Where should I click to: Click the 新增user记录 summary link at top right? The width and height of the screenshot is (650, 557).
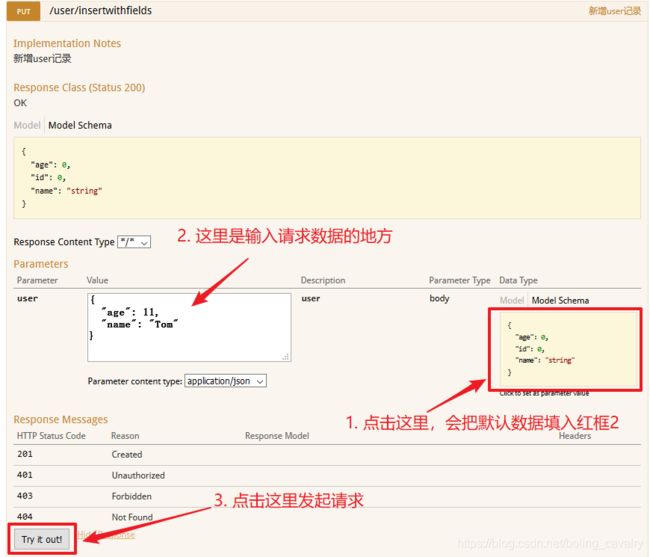614,11
